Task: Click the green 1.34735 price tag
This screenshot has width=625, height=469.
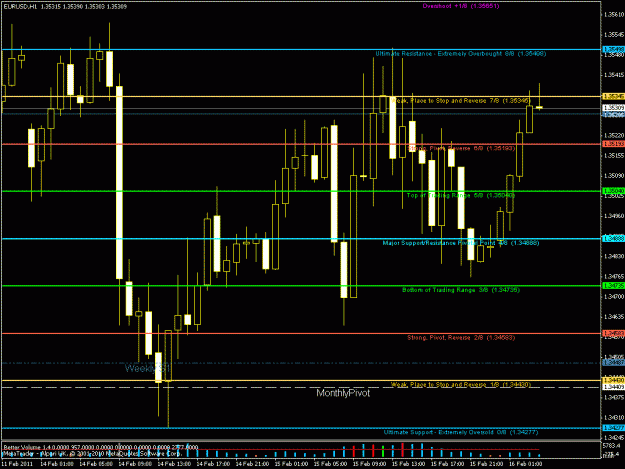Action: coord(613,286)
